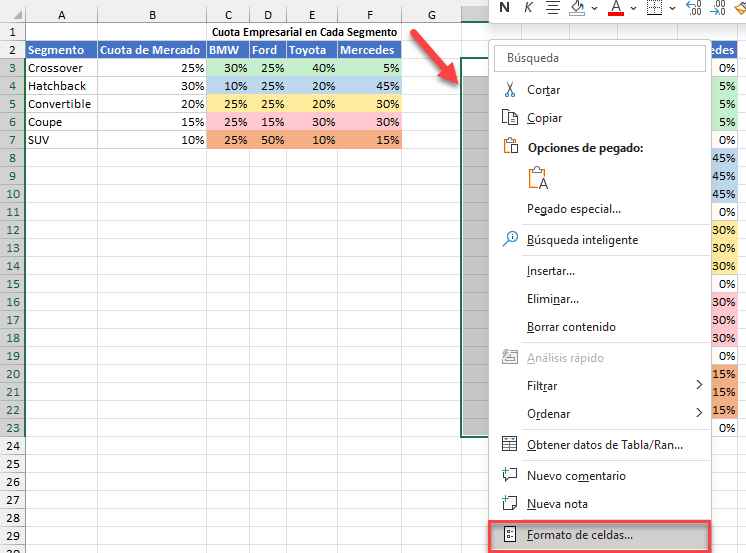Click the borders icon
The image size is (746, 553).
point(655,7)
